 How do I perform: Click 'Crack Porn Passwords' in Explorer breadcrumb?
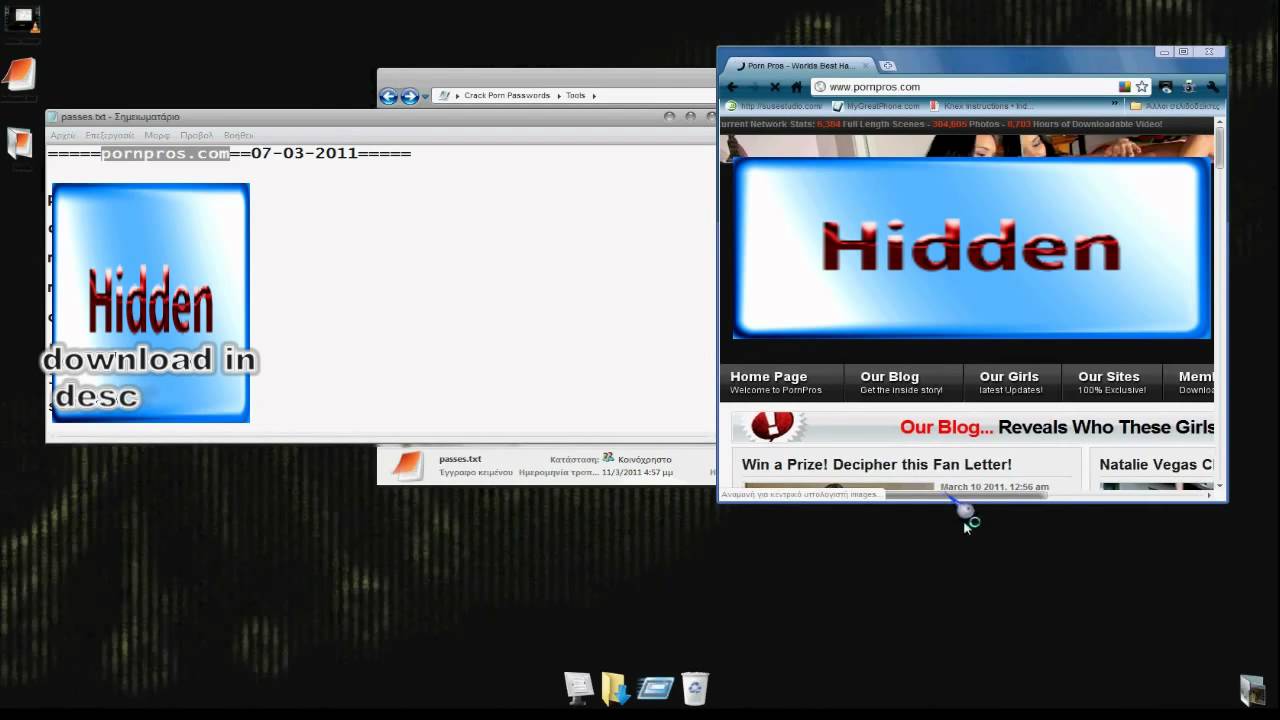pyautogui.click(x=507, y=96)
